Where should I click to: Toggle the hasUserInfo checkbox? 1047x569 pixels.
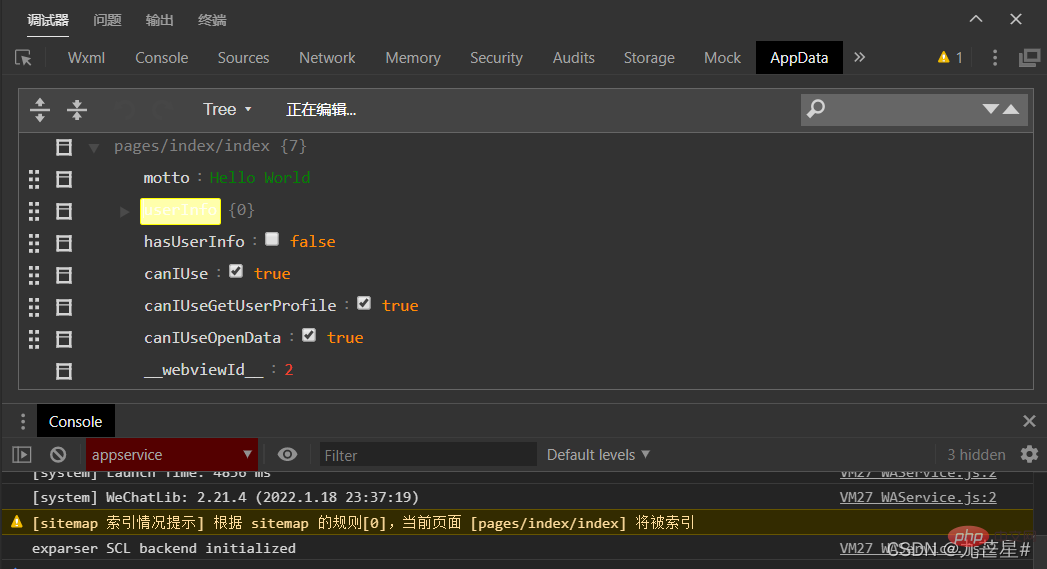272,239
